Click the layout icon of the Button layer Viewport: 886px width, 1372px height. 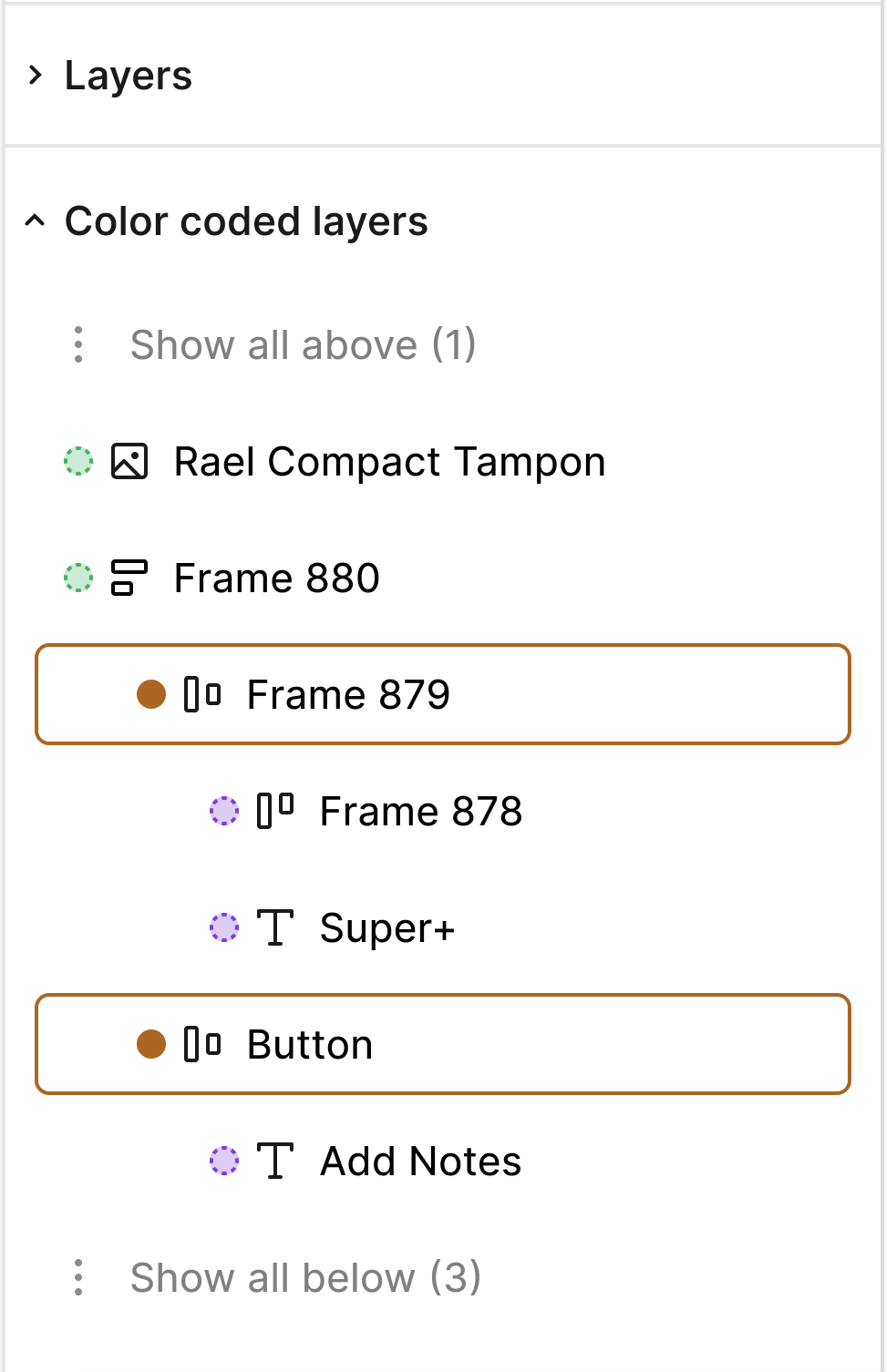202,1044
